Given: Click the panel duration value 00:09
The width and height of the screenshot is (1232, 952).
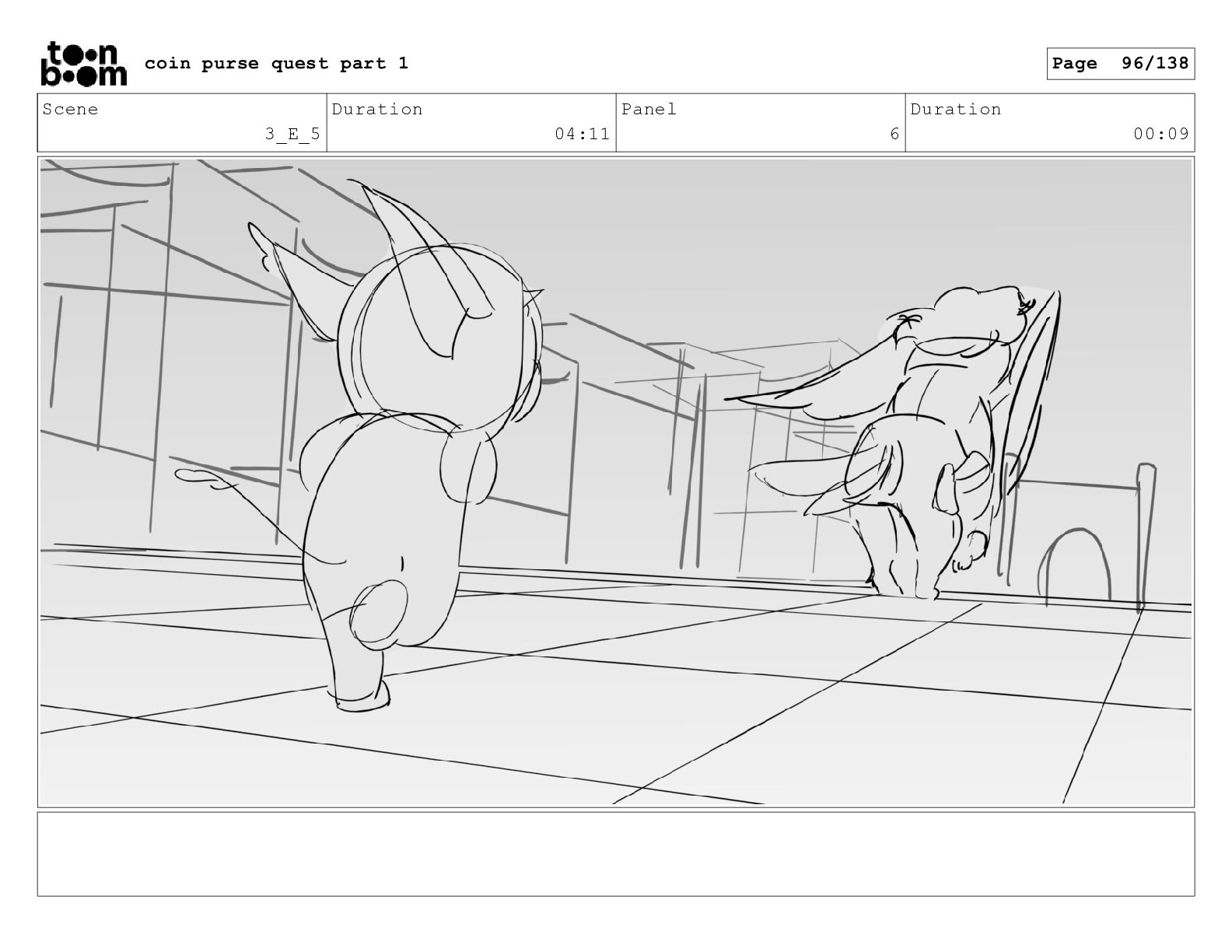Looking at the screenshot, I should (1161, 134).
